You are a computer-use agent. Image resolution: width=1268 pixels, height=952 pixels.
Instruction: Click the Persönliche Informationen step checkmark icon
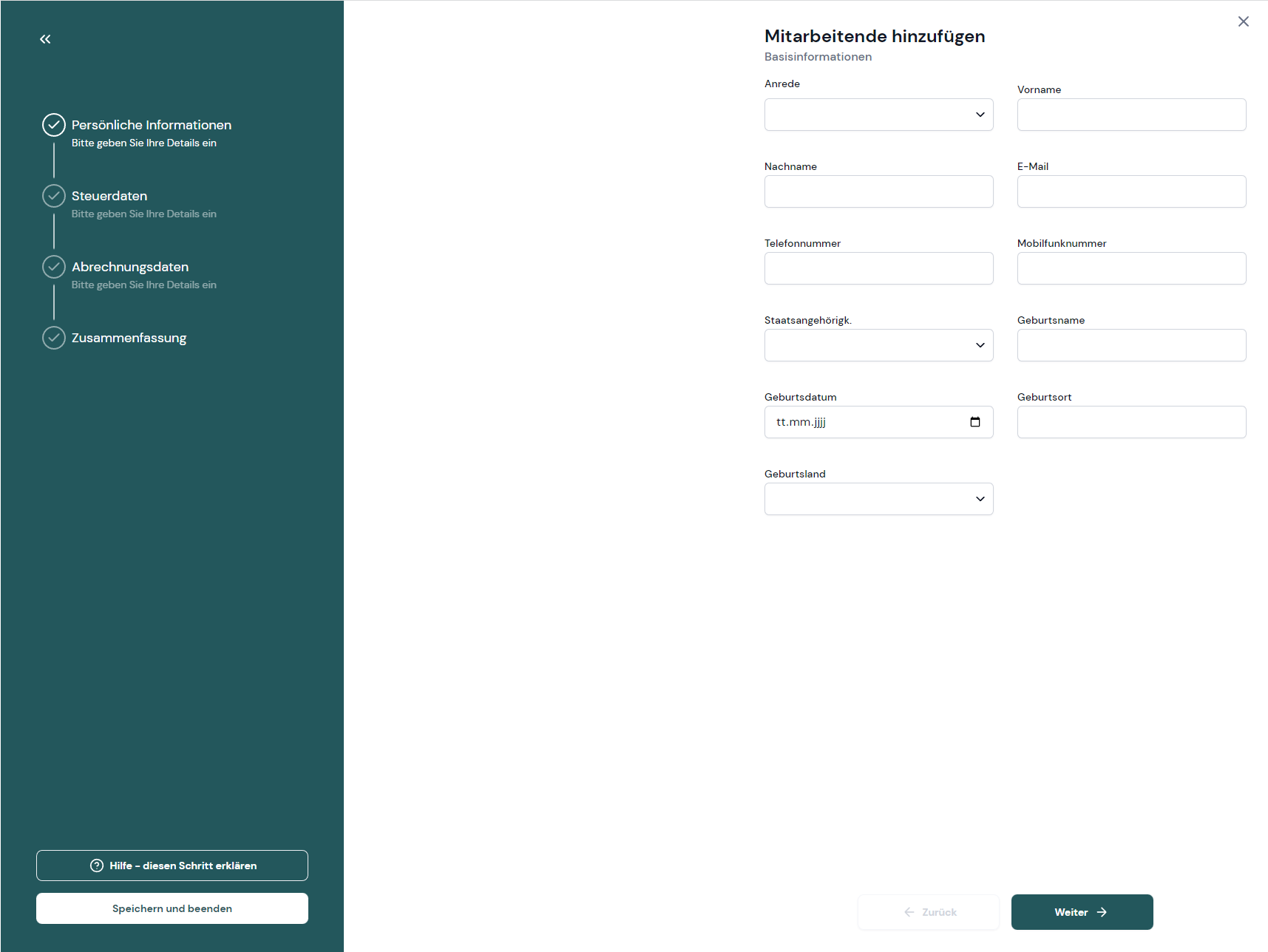[54, 125]
